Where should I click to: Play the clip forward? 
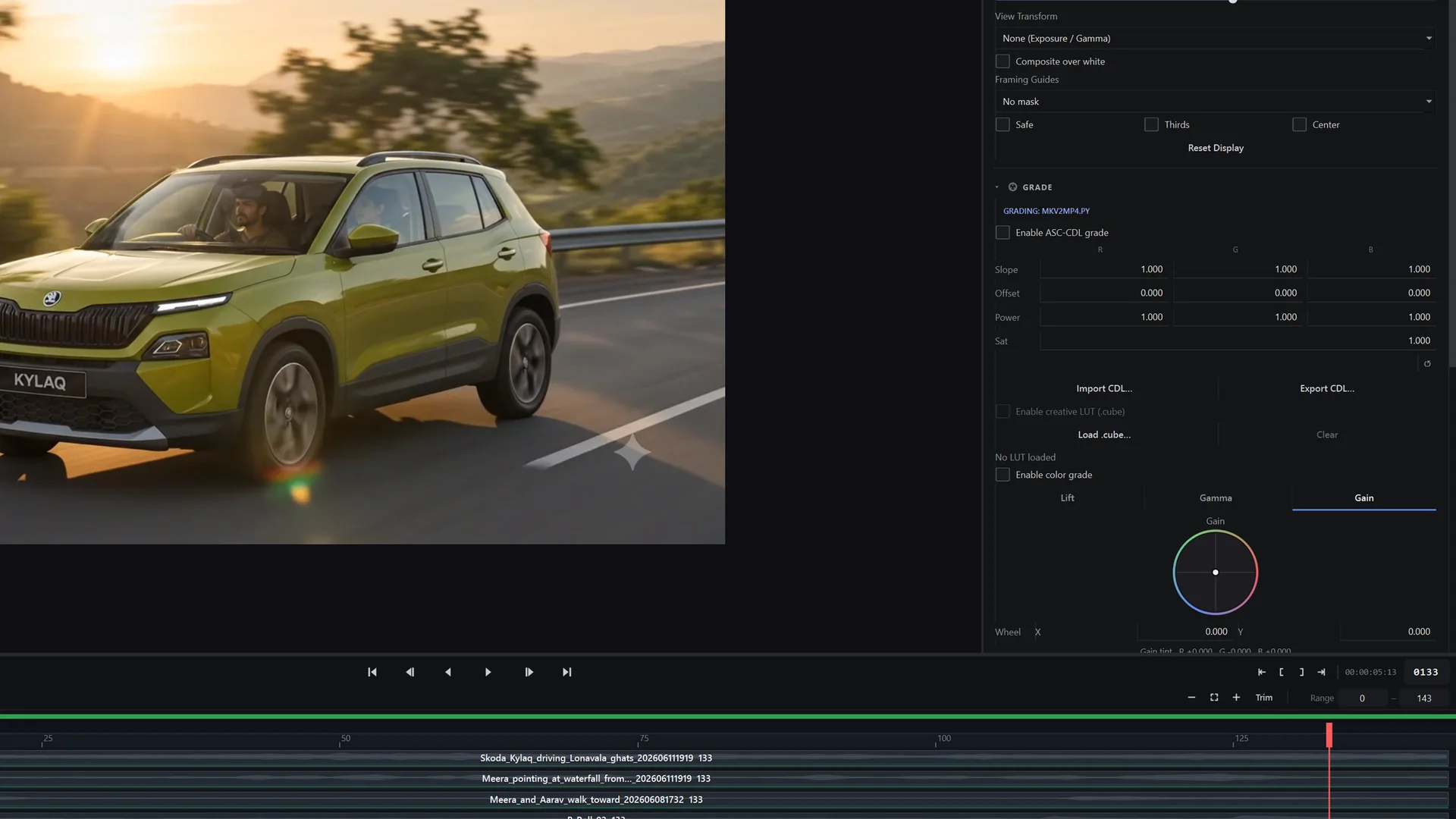488,672
